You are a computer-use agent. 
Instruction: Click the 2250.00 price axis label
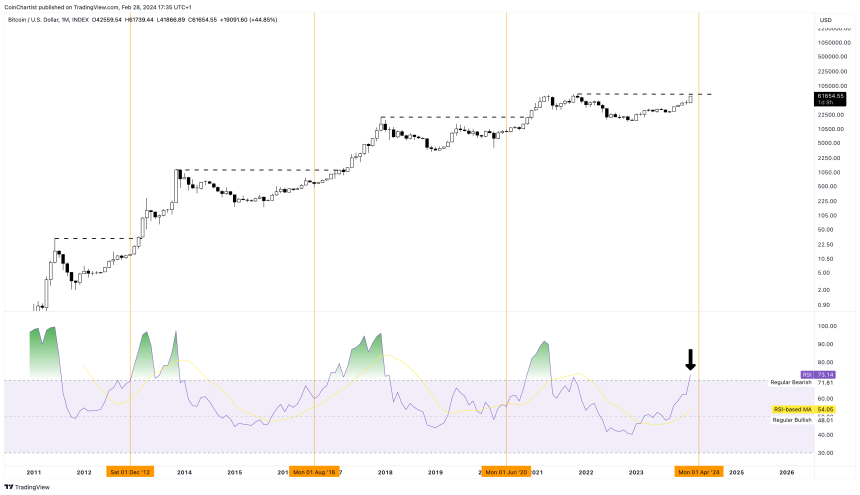coord(829,158)
